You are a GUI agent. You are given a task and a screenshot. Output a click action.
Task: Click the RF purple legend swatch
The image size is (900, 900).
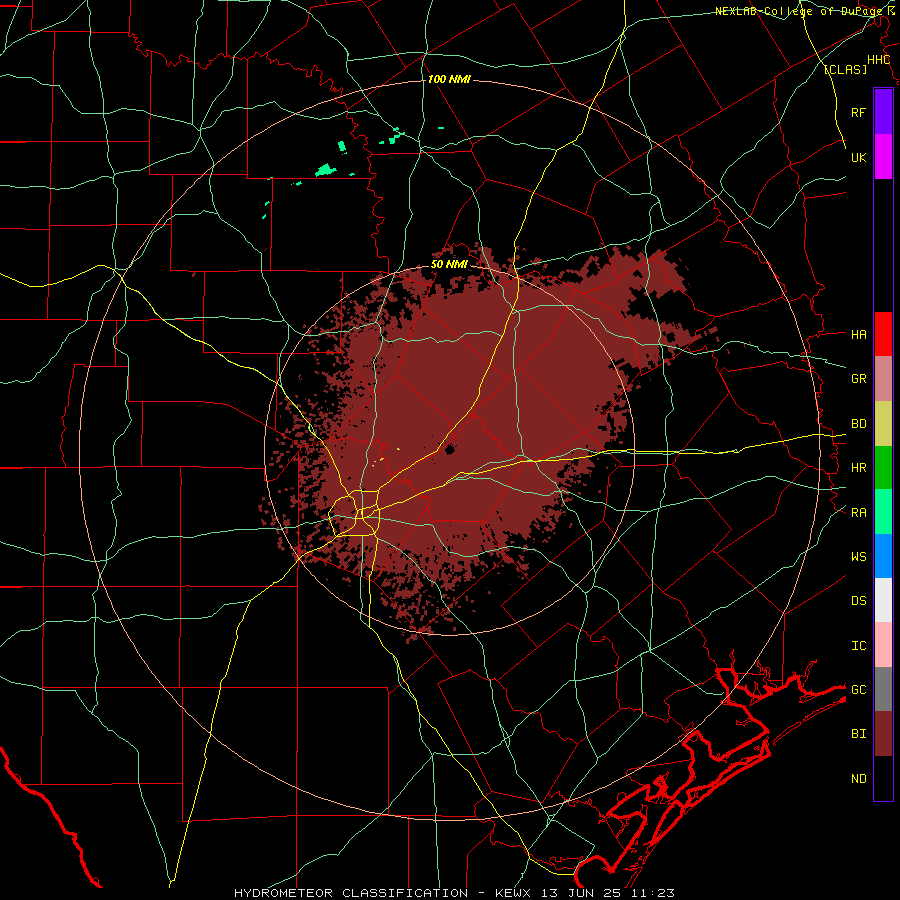[883, 112]
